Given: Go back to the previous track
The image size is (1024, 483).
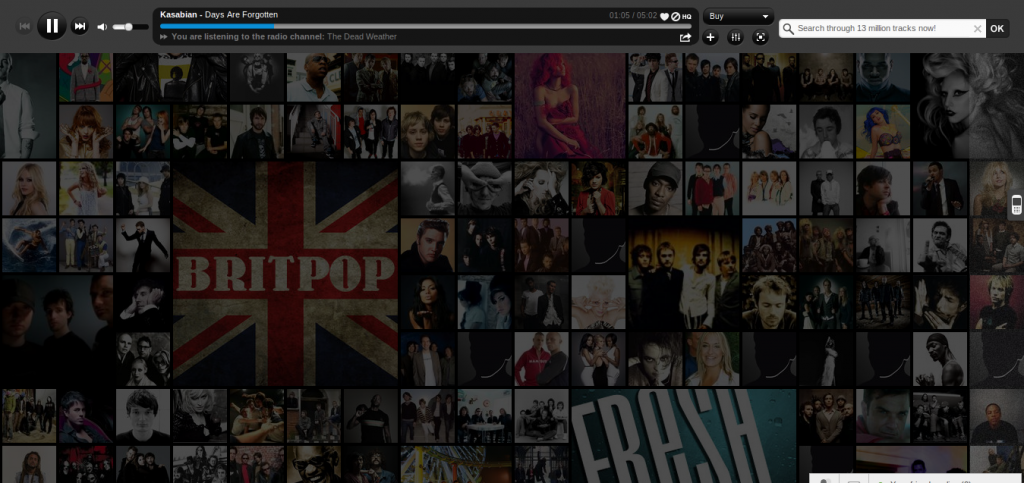Looking at the screenshot, I should (x=24, y=26).
